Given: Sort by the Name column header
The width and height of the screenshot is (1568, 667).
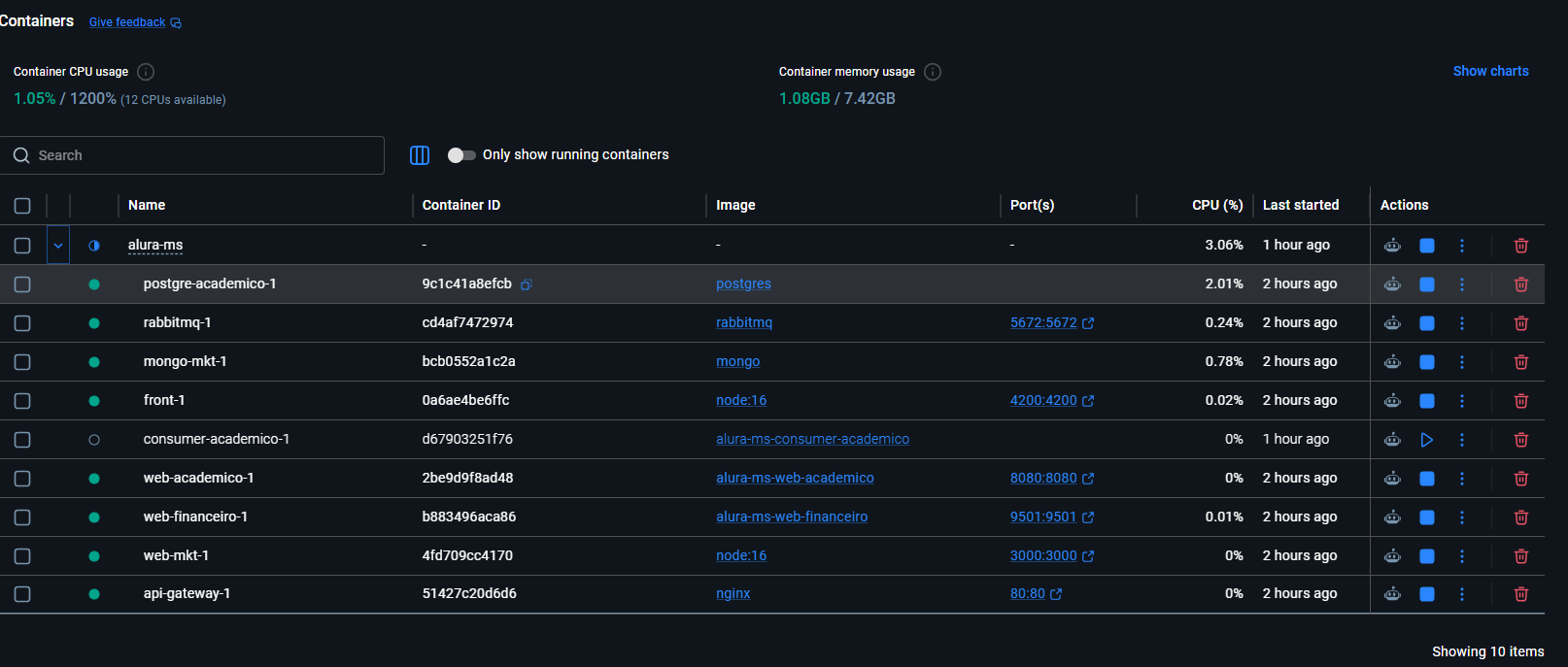Looking at the screenshot, I should tap(147, 206).
